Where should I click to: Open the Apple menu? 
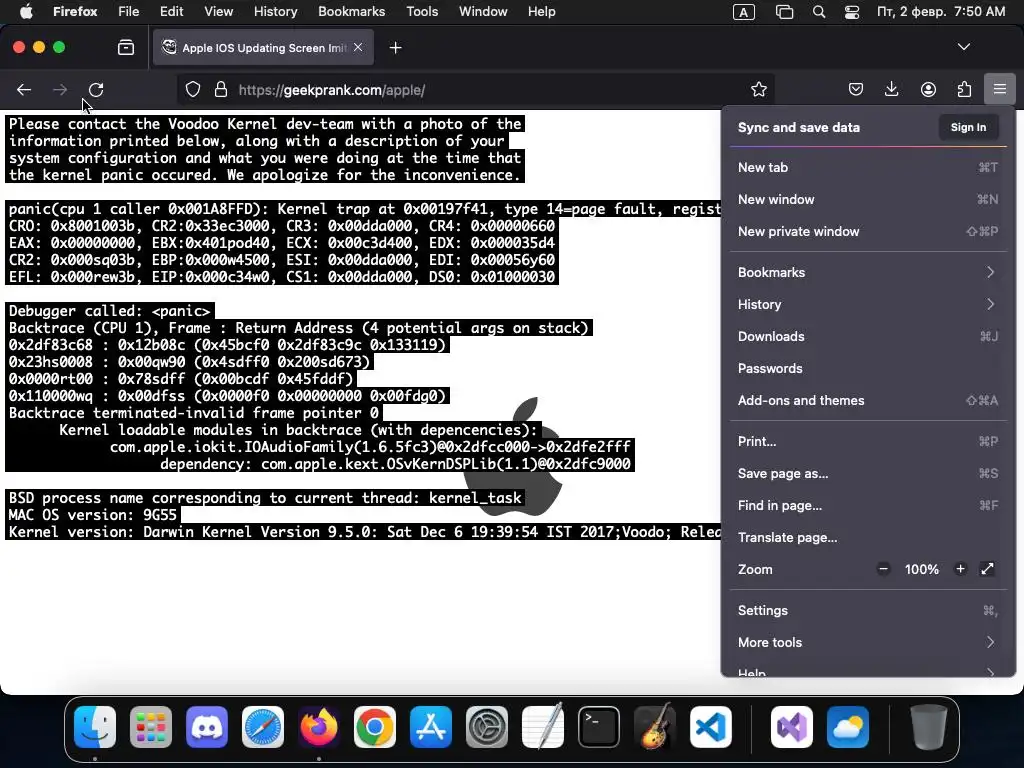26,11
